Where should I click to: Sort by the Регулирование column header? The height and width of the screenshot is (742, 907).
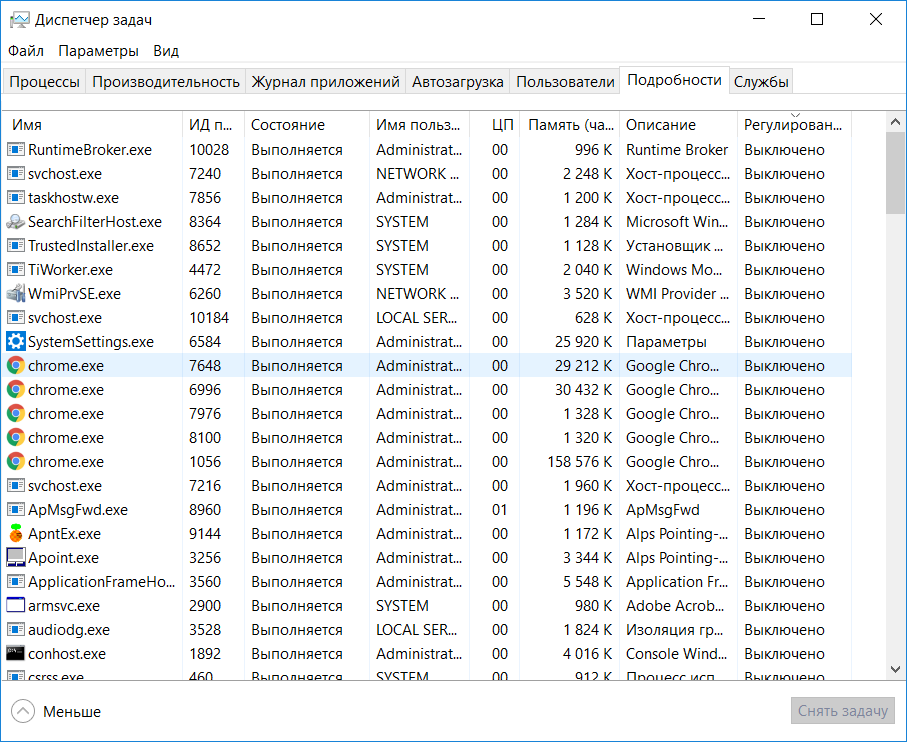(x=793, y=125)
